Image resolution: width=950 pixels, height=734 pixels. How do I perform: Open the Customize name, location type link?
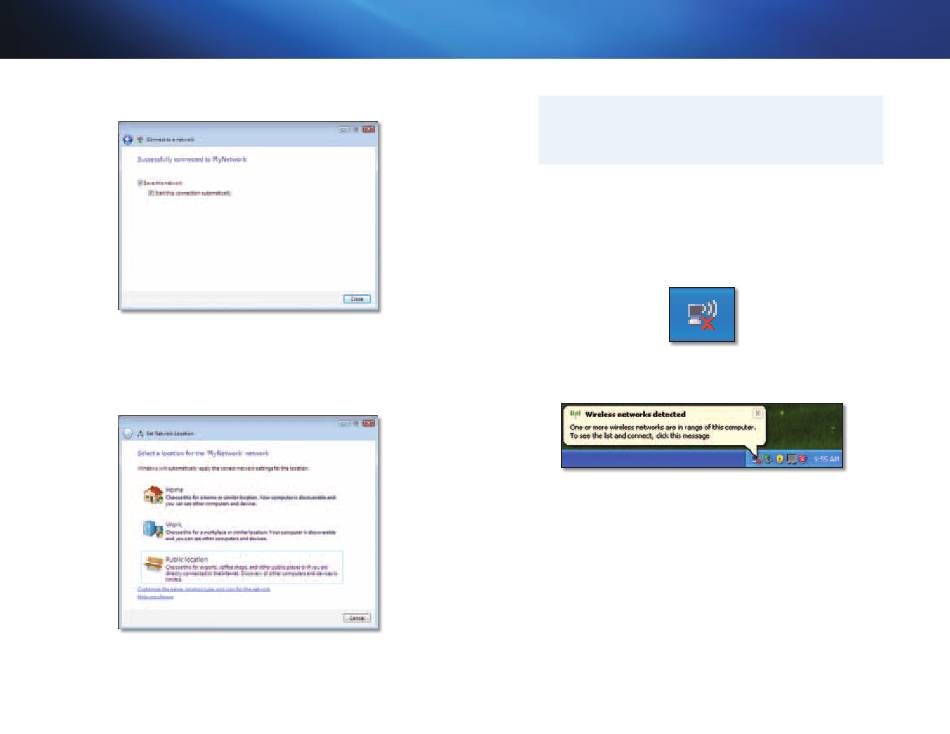[x=204, y=590]
